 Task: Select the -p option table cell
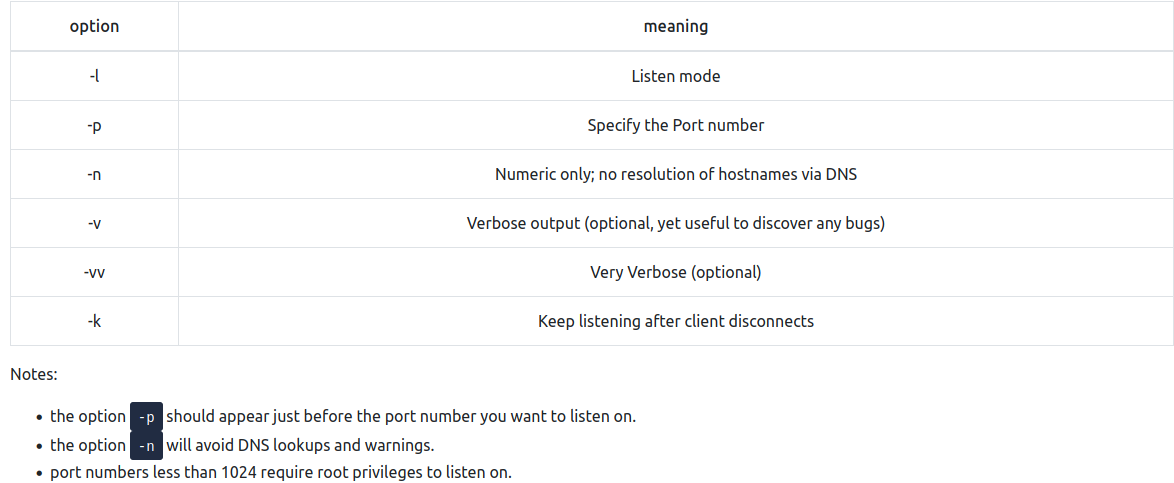point(94,125)
